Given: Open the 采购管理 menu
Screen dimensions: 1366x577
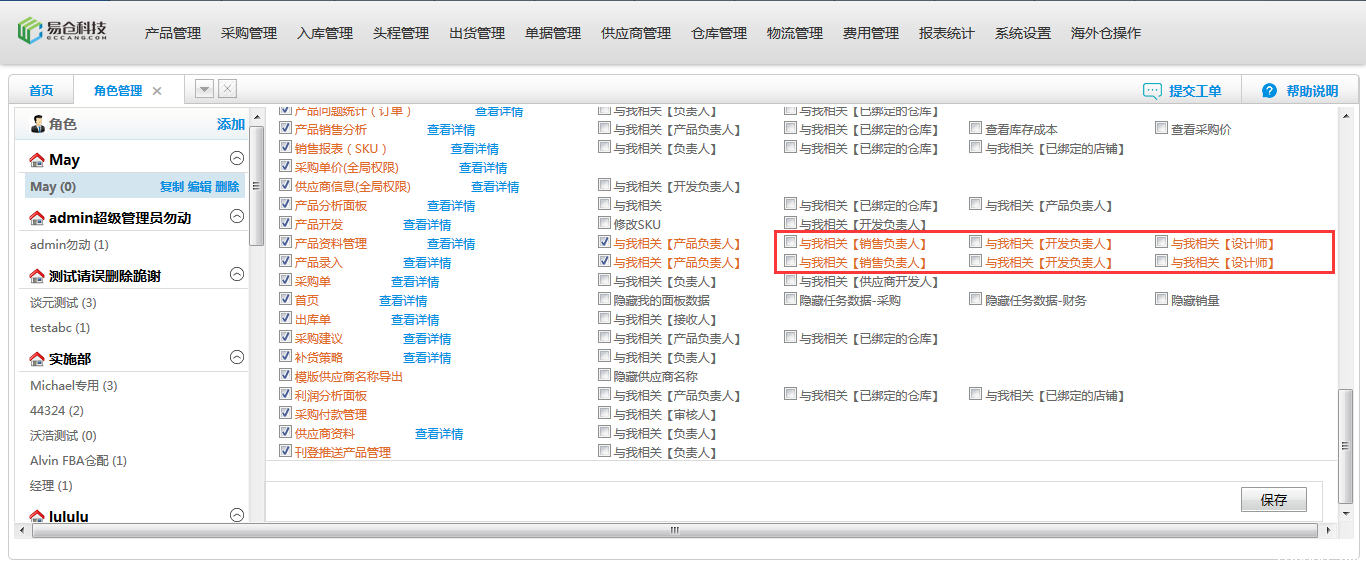Looking at the screenshot, I should [249, 33].
